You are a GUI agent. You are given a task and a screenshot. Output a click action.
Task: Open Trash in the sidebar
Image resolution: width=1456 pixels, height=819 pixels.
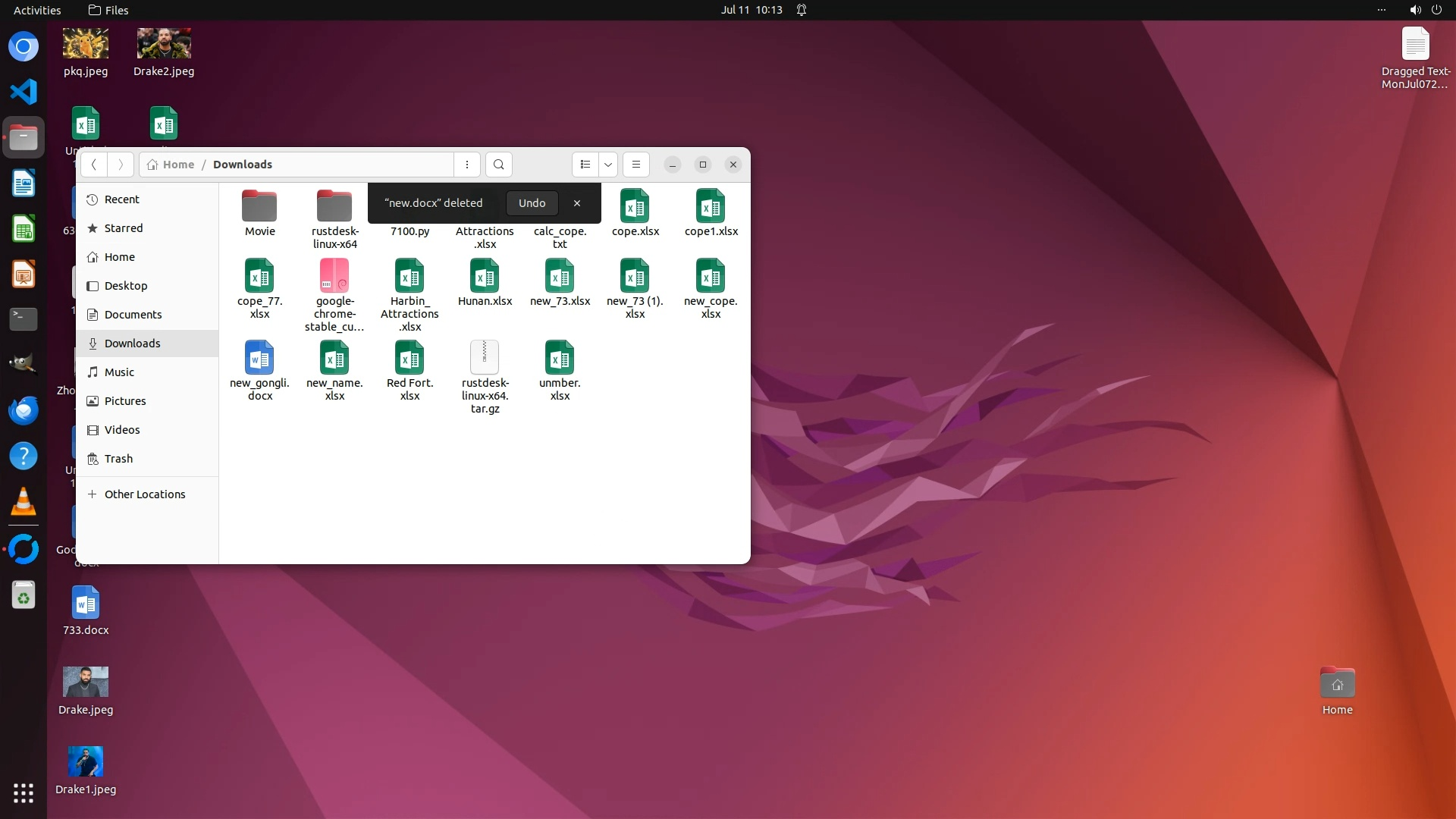point(118,459)
